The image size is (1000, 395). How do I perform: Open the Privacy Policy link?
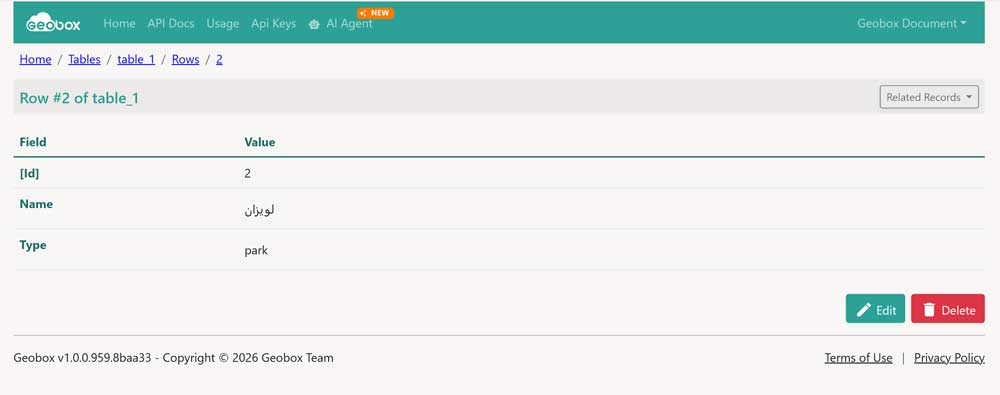tap(949, 358)
